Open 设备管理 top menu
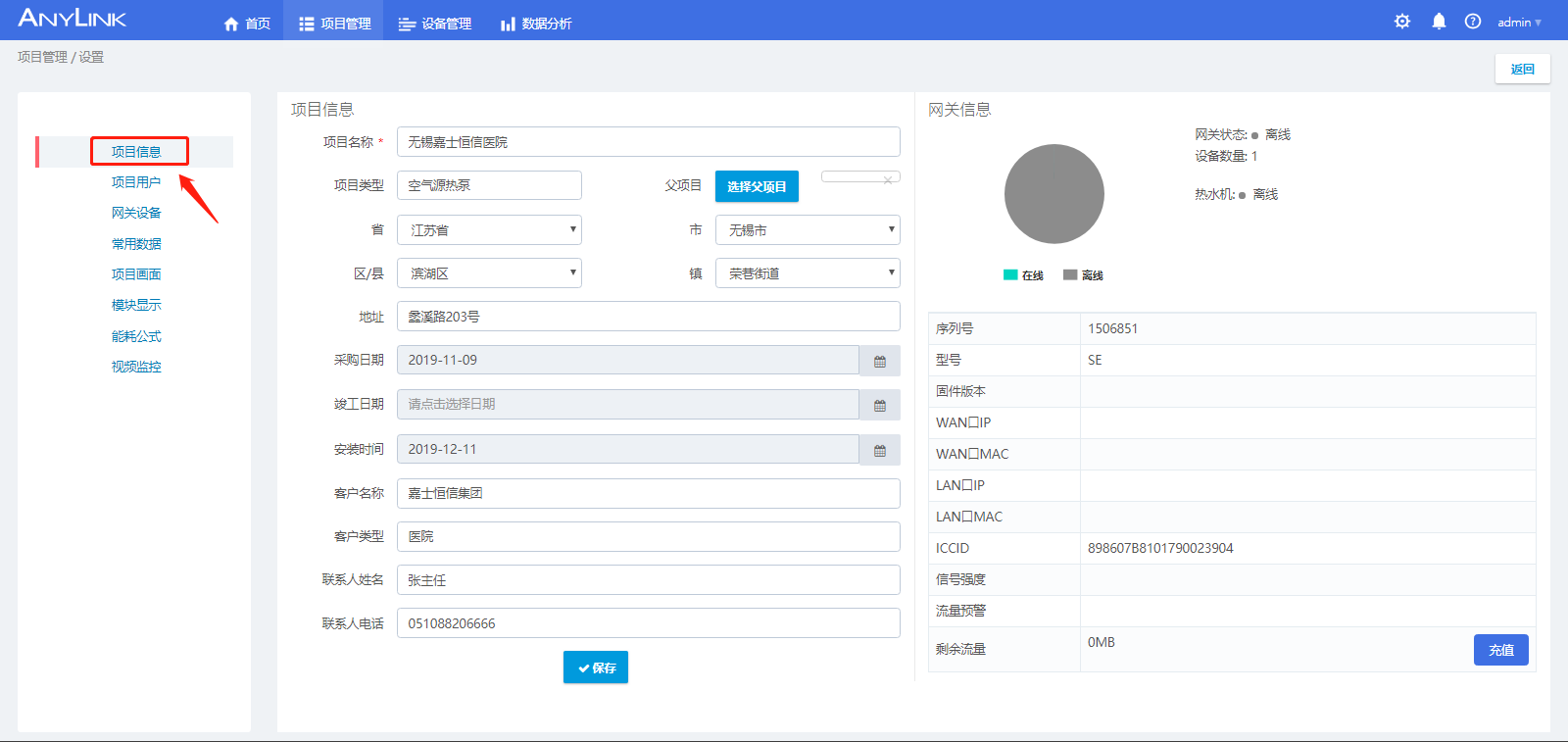The width and height of the screenshot is (1568, 742). pos(435,23)
